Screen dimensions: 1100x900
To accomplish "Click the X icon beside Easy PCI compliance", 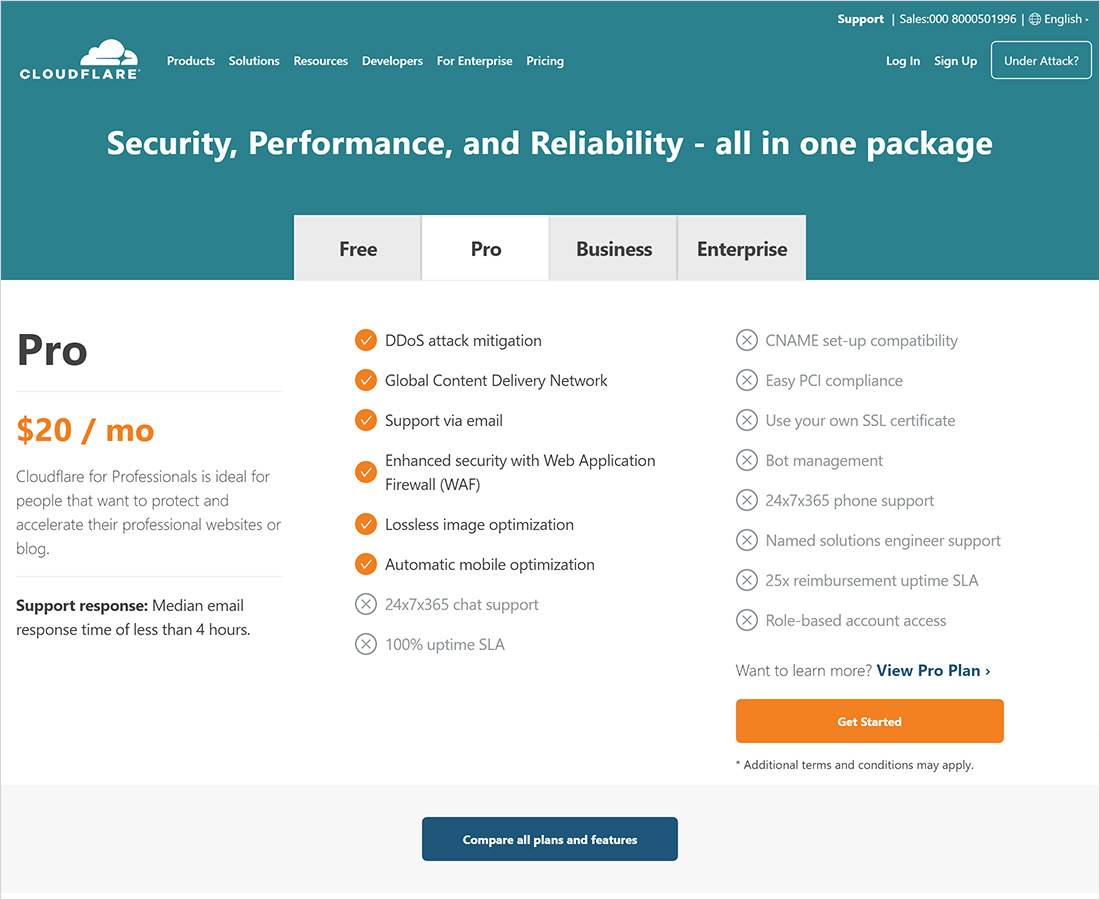I will (747, 381).
